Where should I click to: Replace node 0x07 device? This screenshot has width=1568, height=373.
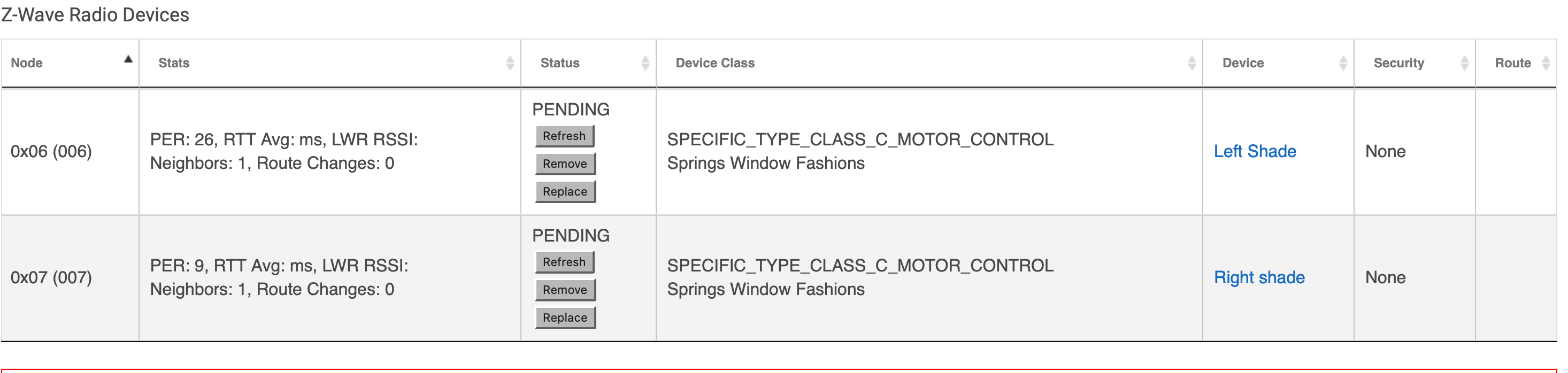tap(565, 318)
